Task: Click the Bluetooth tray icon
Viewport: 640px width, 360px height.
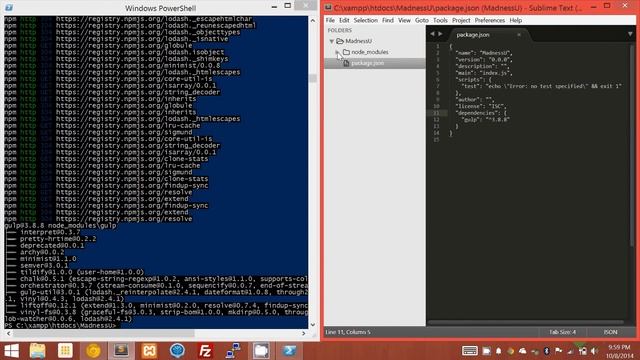Action: point(547,351)
